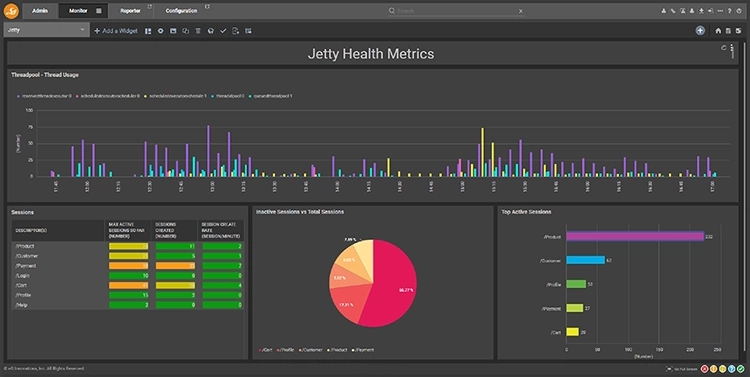This screenshot has width=750, height=377.
Task: Open the Reporter tab
Action: [130, 11]
